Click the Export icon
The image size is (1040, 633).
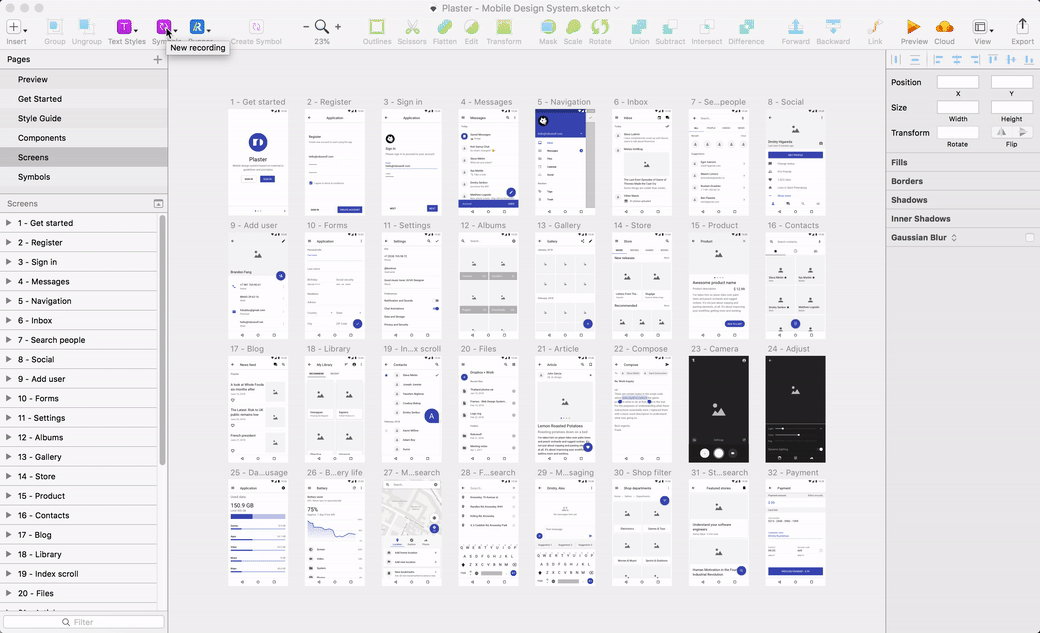[x=1022, y=26]
